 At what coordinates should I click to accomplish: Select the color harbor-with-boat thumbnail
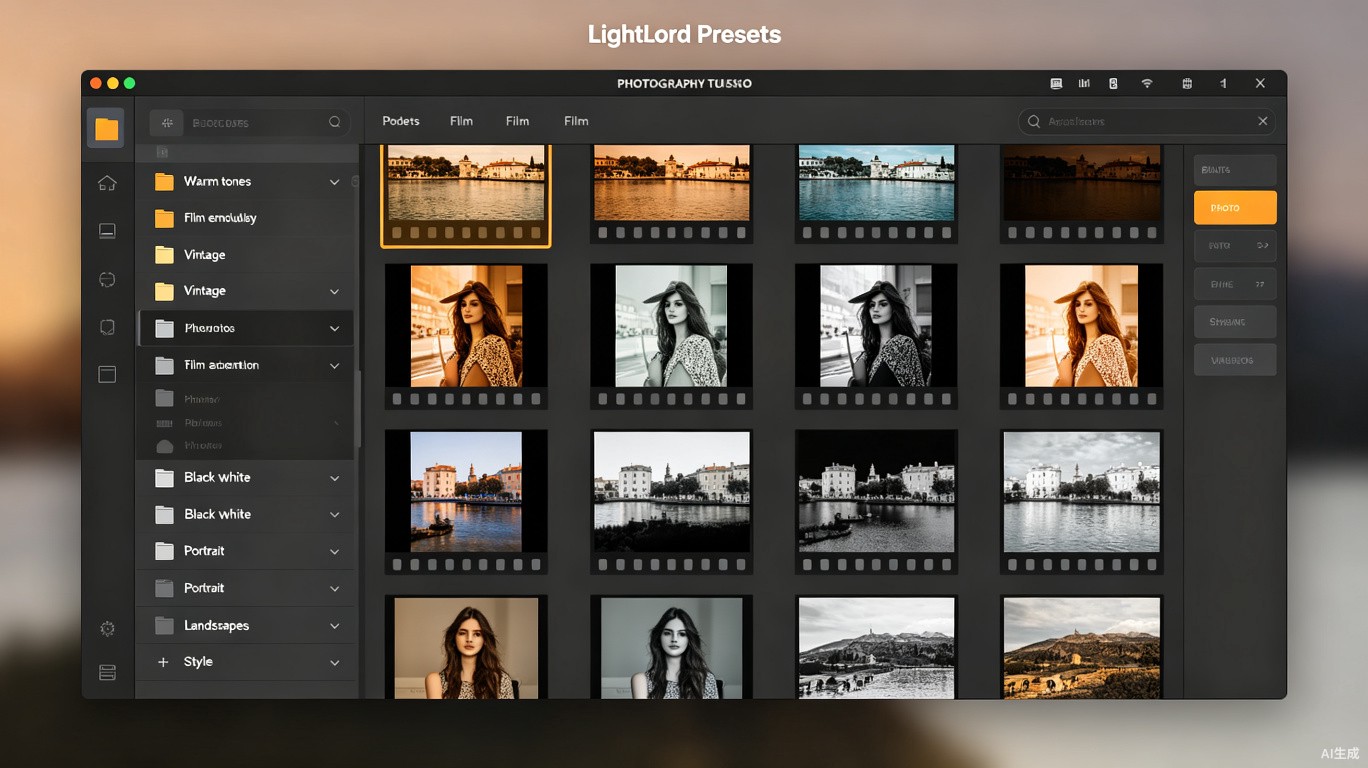click(x=466, y=502)
